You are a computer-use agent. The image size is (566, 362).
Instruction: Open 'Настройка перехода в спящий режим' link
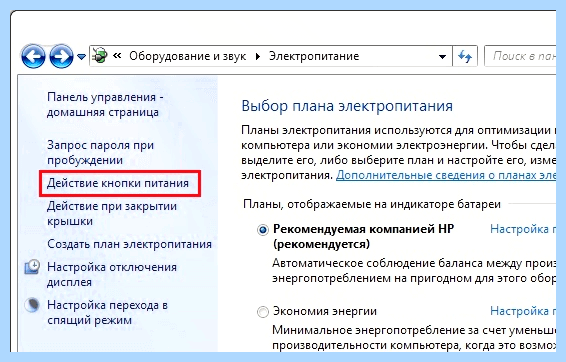[107, 313]
